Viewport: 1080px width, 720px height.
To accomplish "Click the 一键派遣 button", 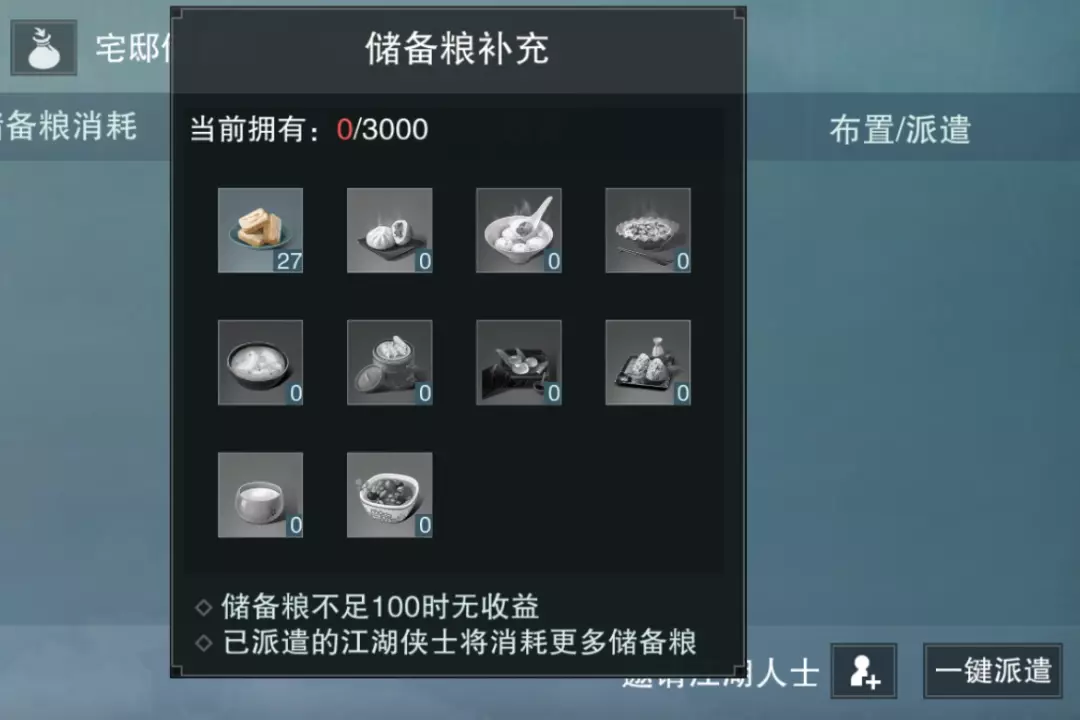I will click(993, 671).
